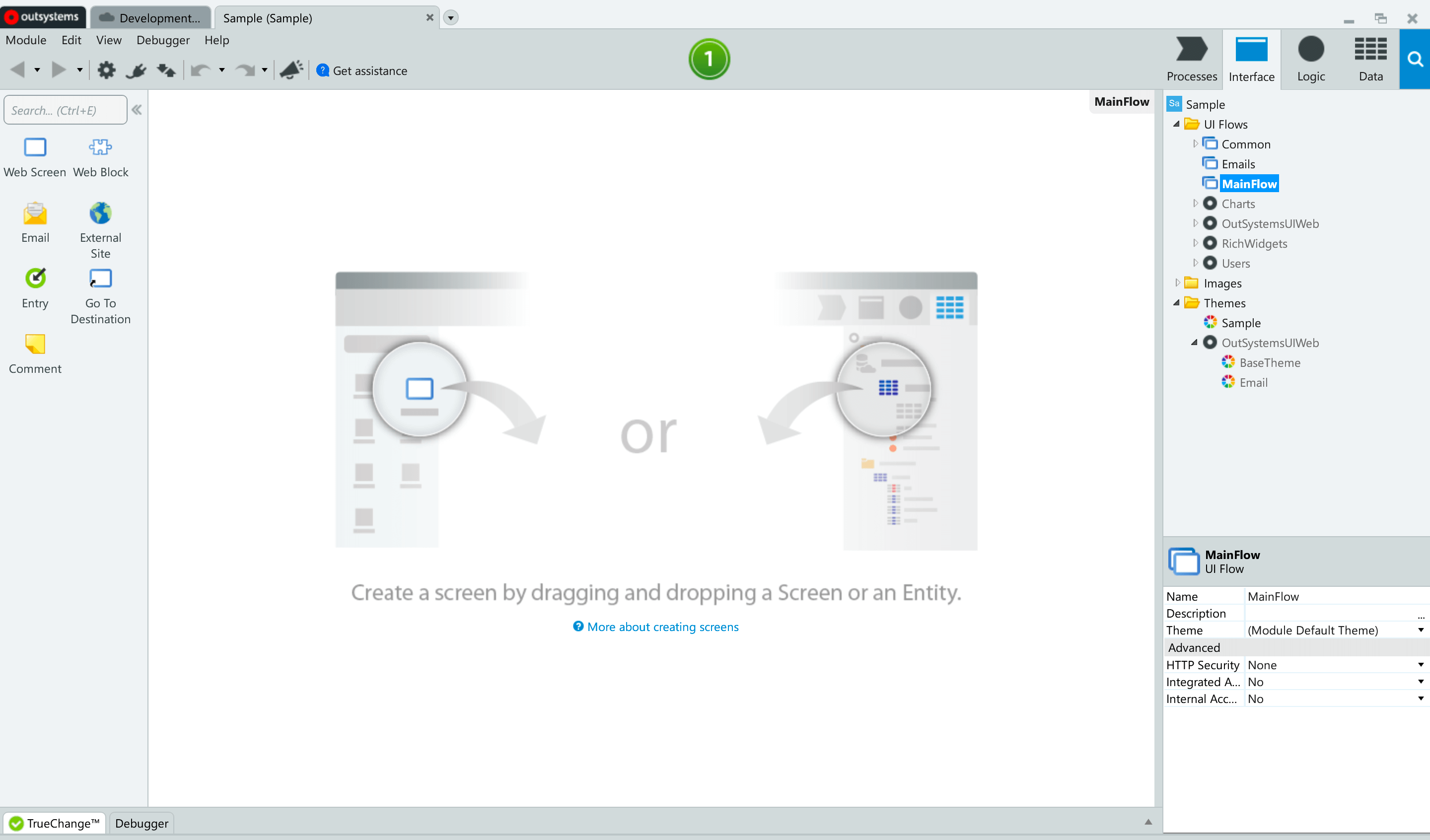
Task: Open More about creating screens link
Action: (662, 627)
